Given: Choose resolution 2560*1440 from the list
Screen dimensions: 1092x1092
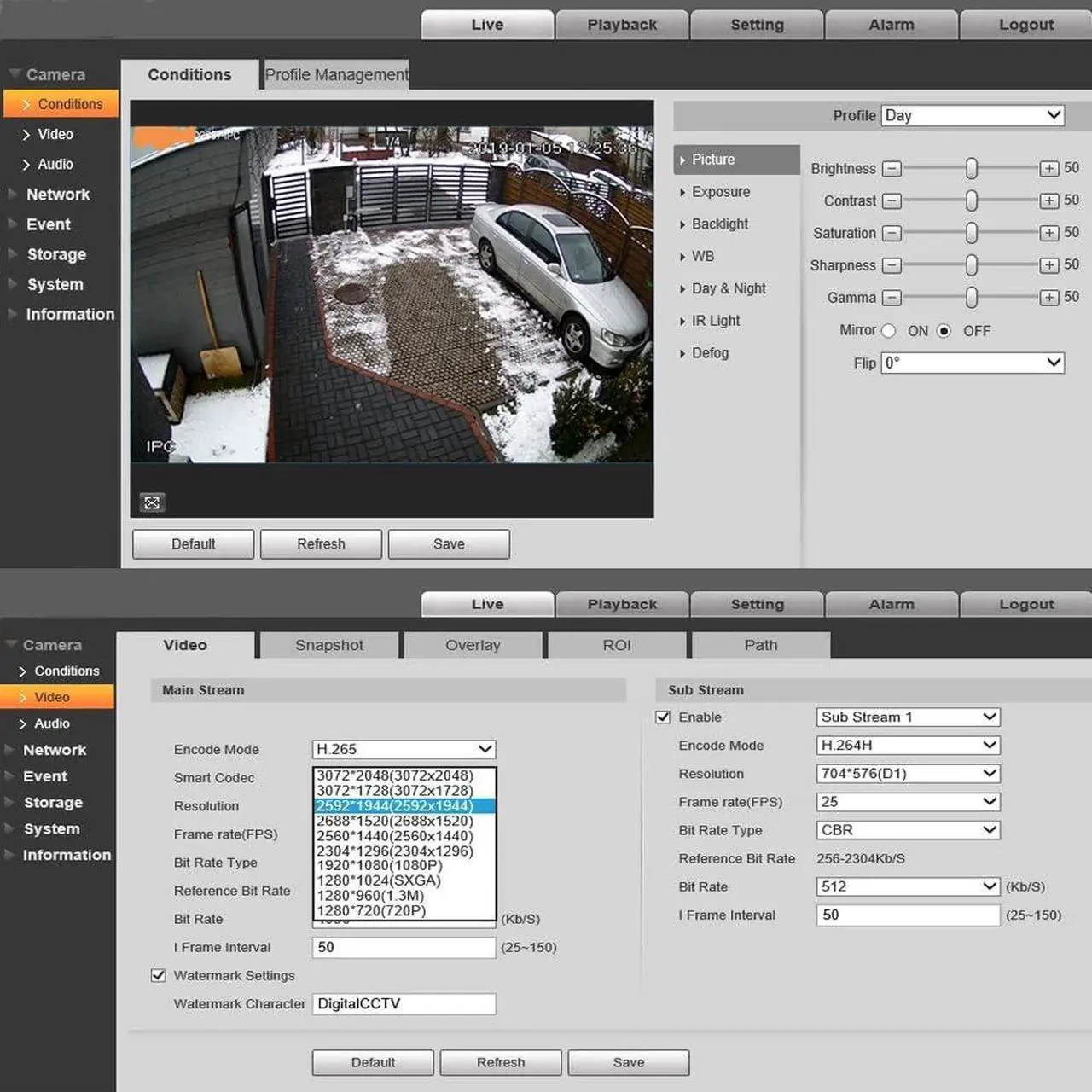Looking at the screenshot, I should [x=404, y=836].
